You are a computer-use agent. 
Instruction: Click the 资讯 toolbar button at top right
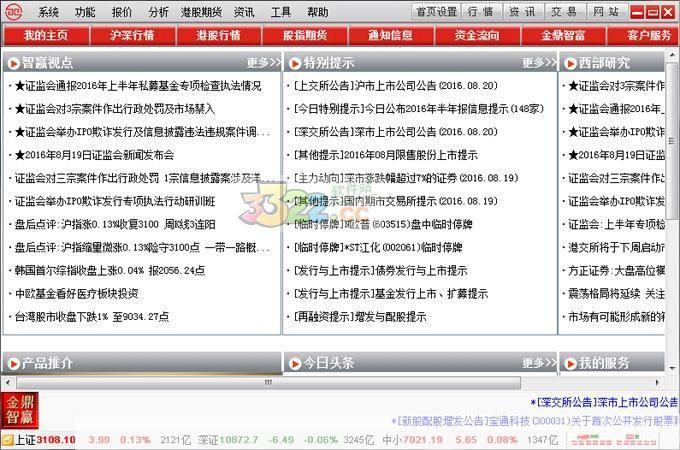[x=523, y=12]
